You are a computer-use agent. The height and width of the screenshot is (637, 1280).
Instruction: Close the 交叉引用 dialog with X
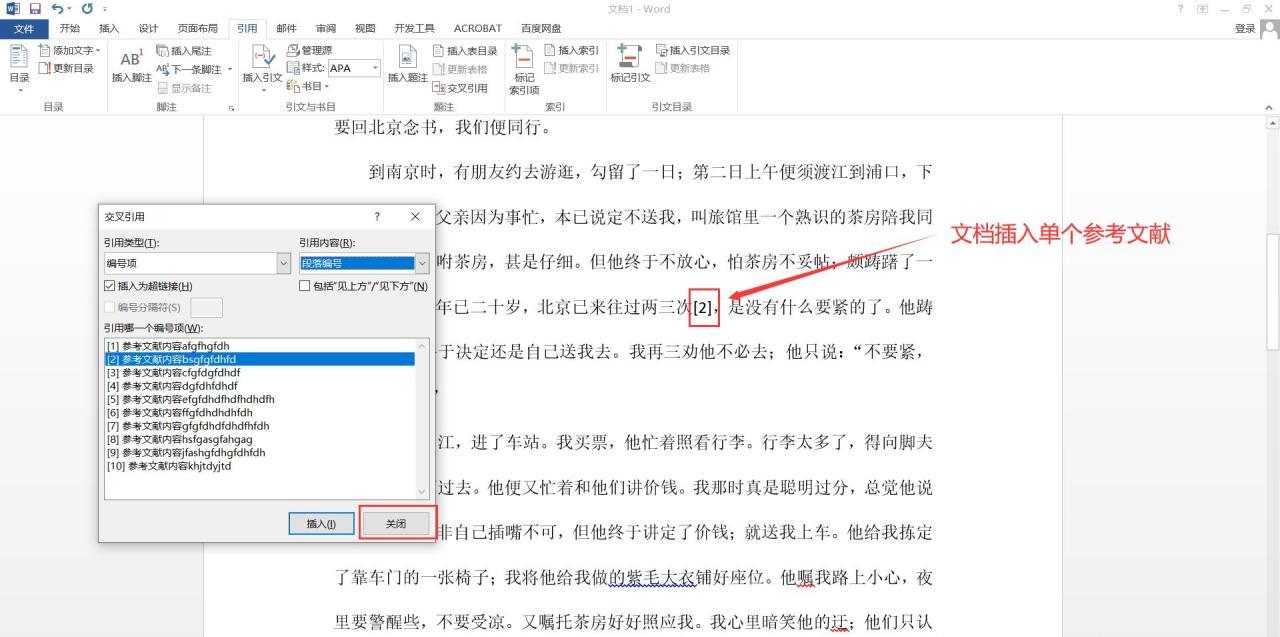click(x=415, y=216)
